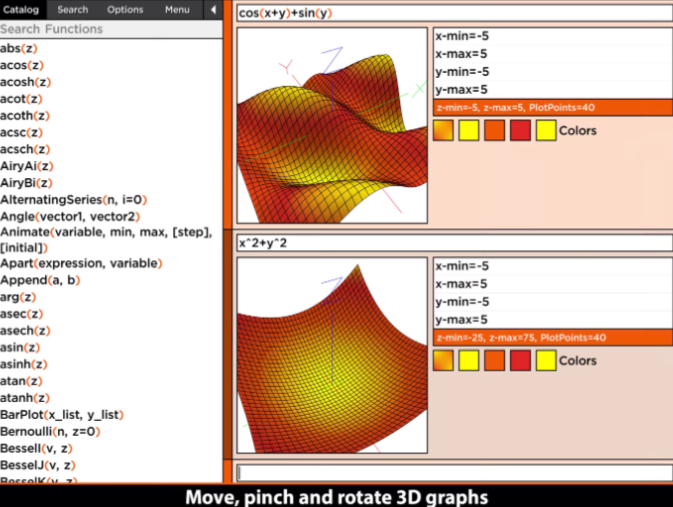Switch to the Catalog tab

click(20, 9)
